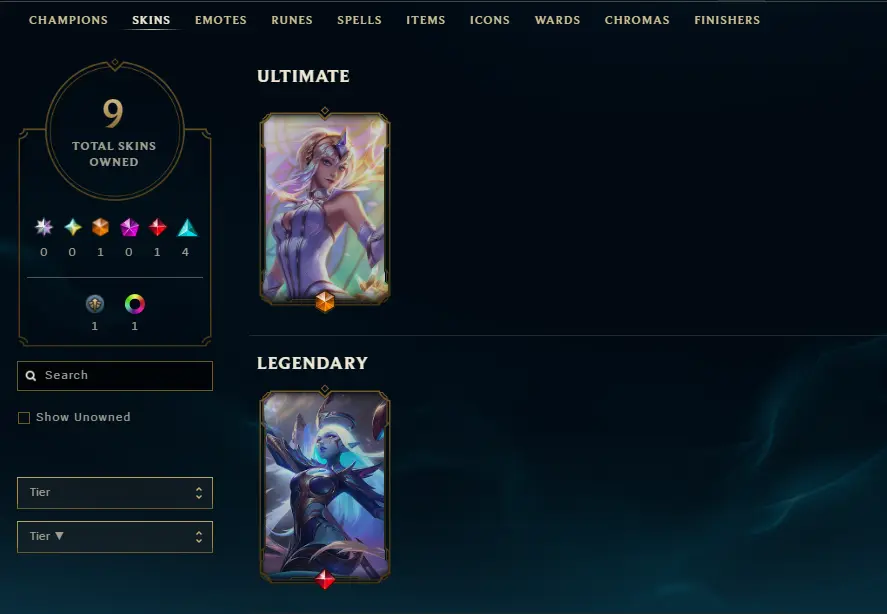Image resolution: width=887 pixels, height=614 pixels.
Task: Click the grey legacy skins emblem icon
Action: (95, 304)
